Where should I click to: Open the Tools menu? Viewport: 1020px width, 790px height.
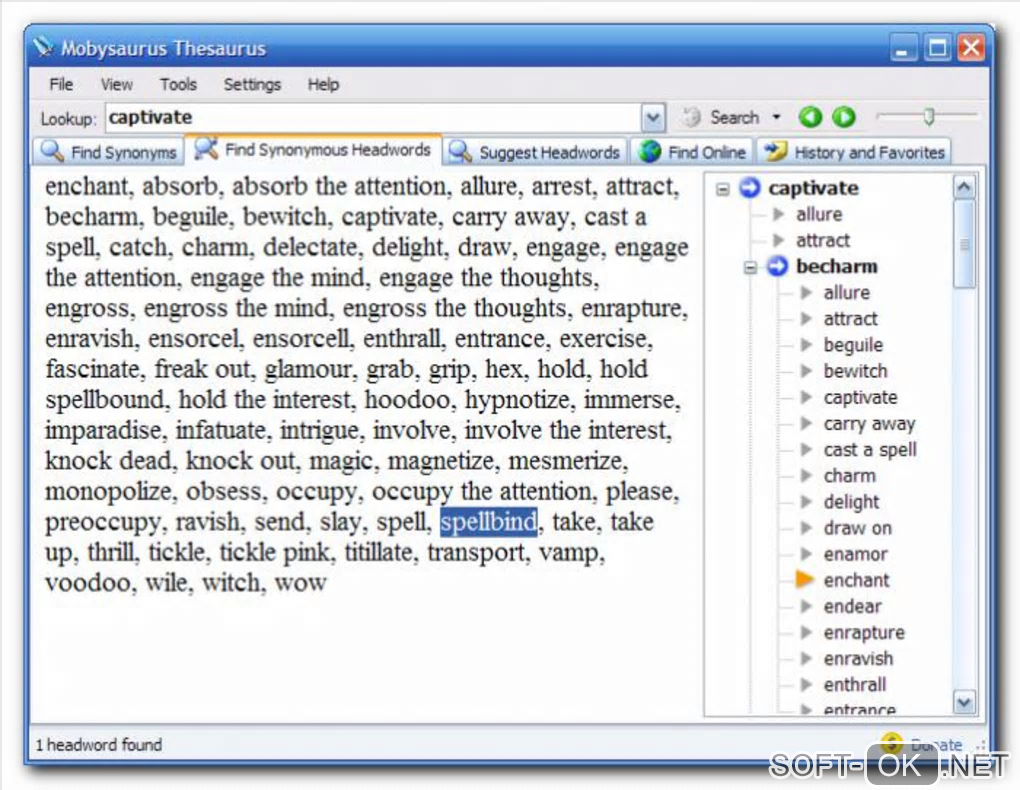178,85
